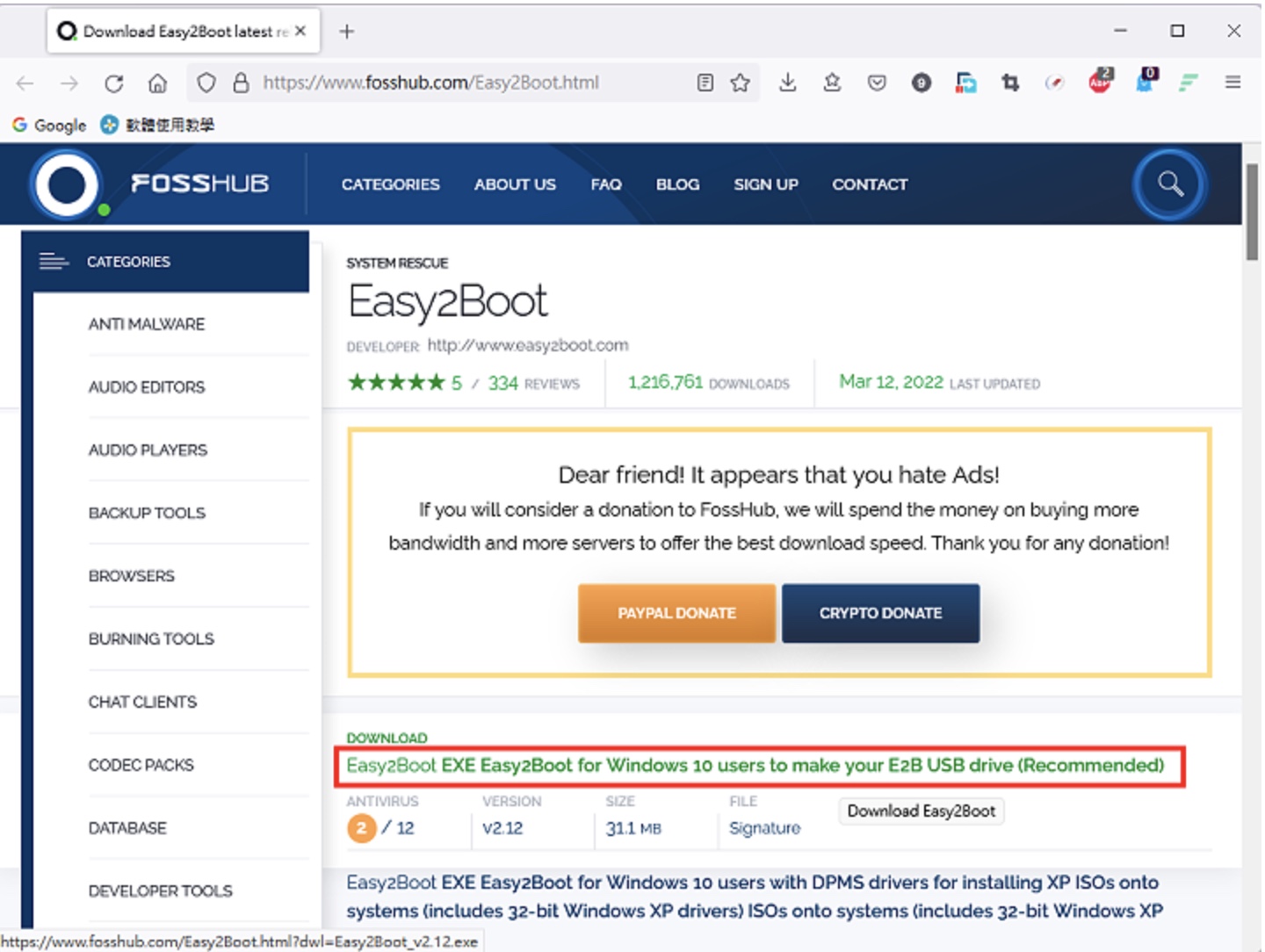Click the tracking protection shield icon

(x=206, y=83)
